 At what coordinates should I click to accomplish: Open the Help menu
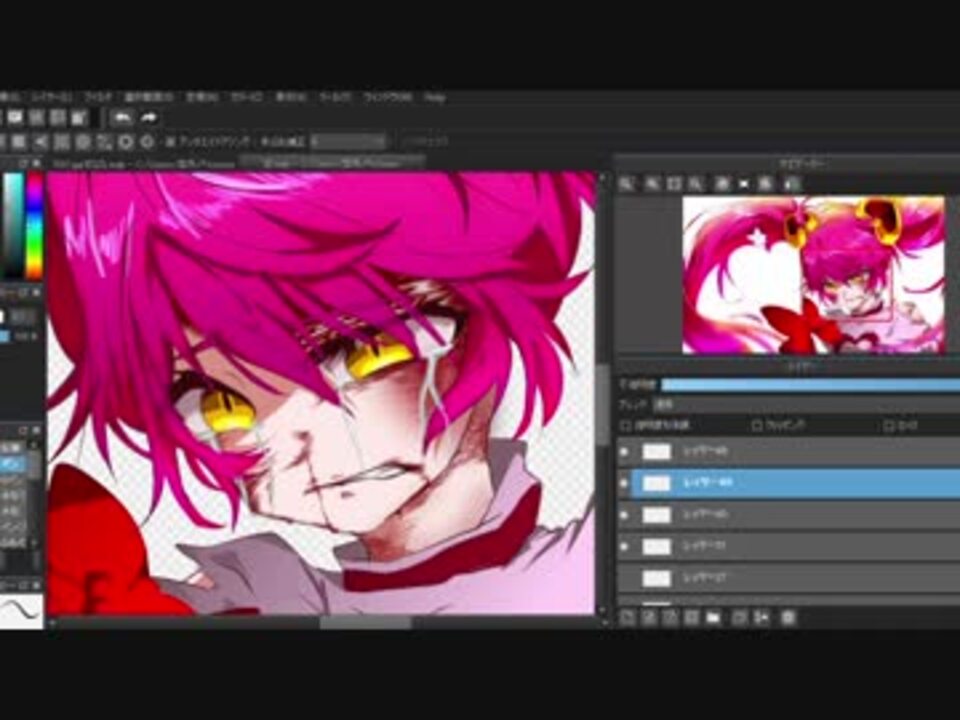coord(434,97)
